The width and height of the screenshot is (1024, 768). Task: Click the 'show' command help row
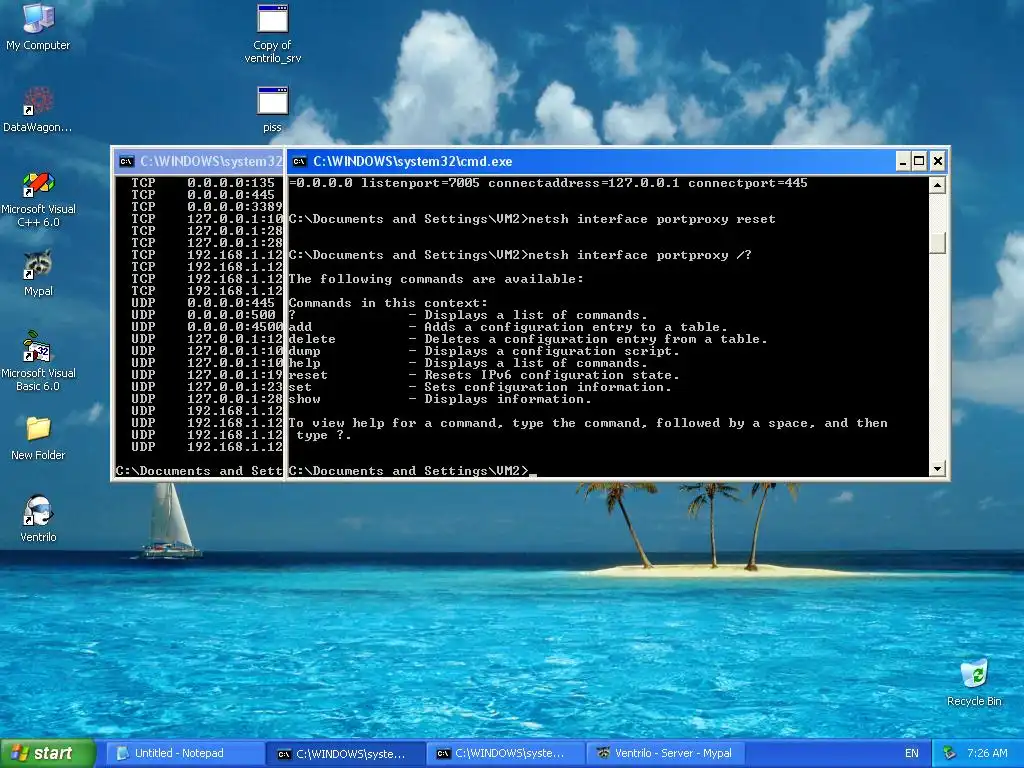tap(440, 399)
